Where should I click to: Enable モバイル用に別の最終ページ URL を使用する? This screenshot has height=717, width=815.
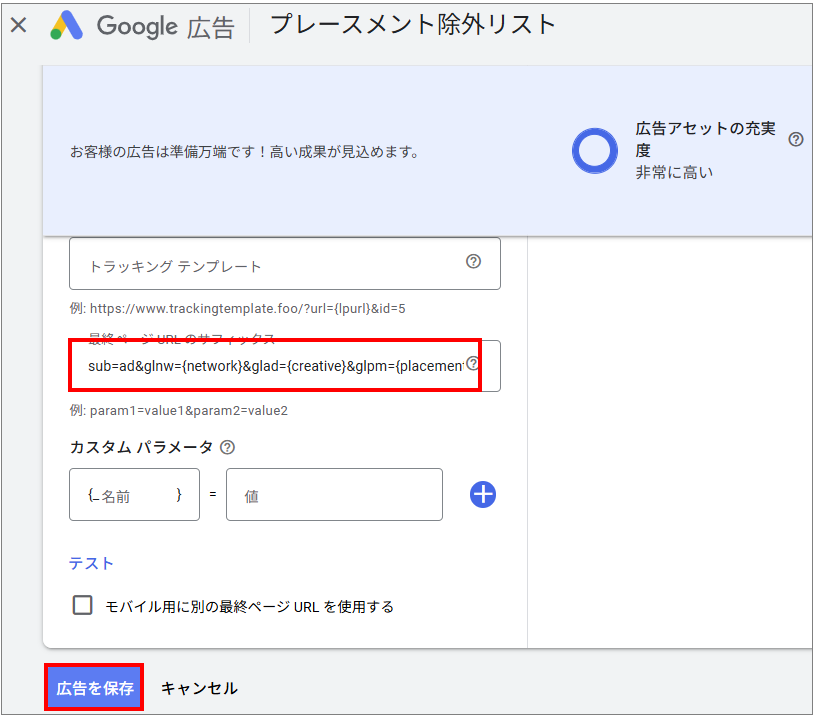[83, 606]
